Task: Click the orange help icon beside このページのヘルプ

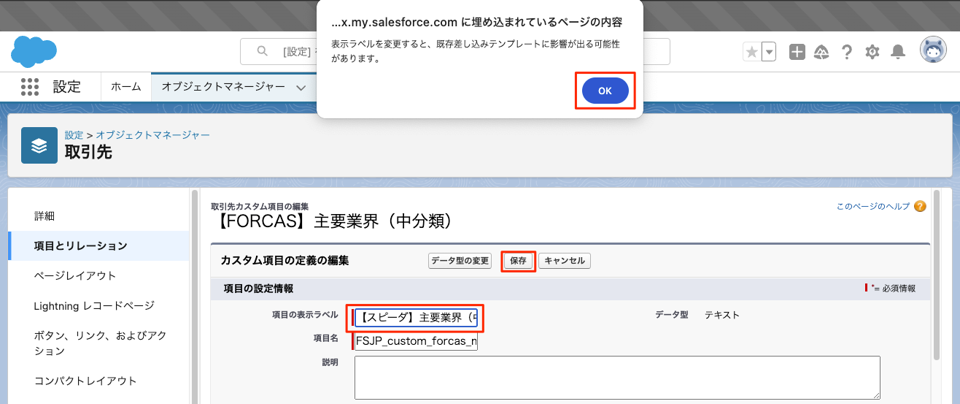Action: click(920, 207)
